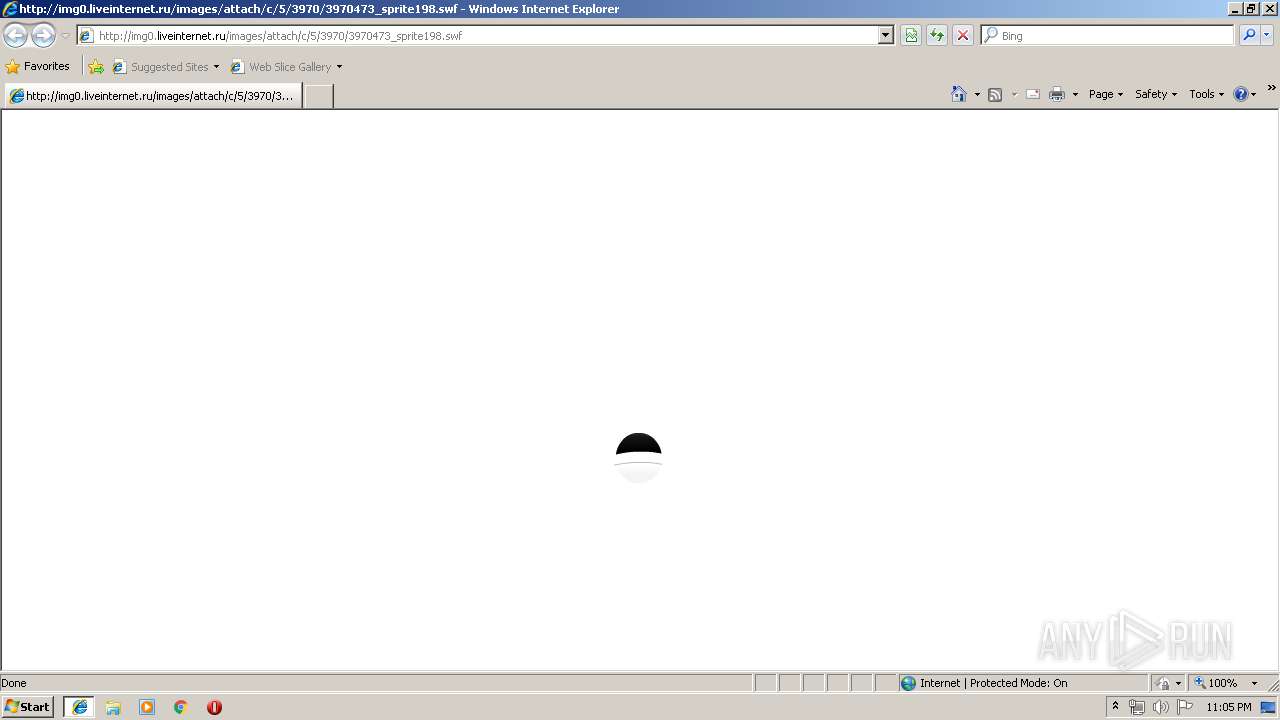
Task: Open the Help question mark menu
Action: pos(1245,94)
